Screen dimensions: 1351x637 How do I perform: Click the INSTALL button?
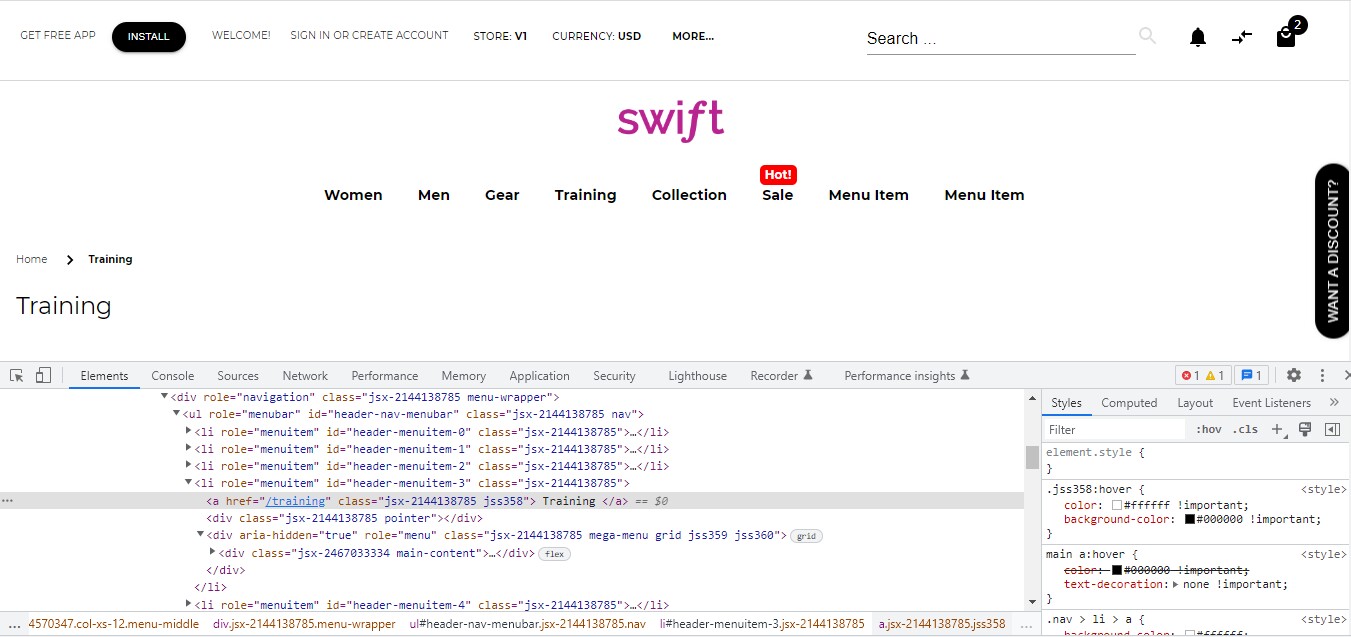(x=149, y=36)
